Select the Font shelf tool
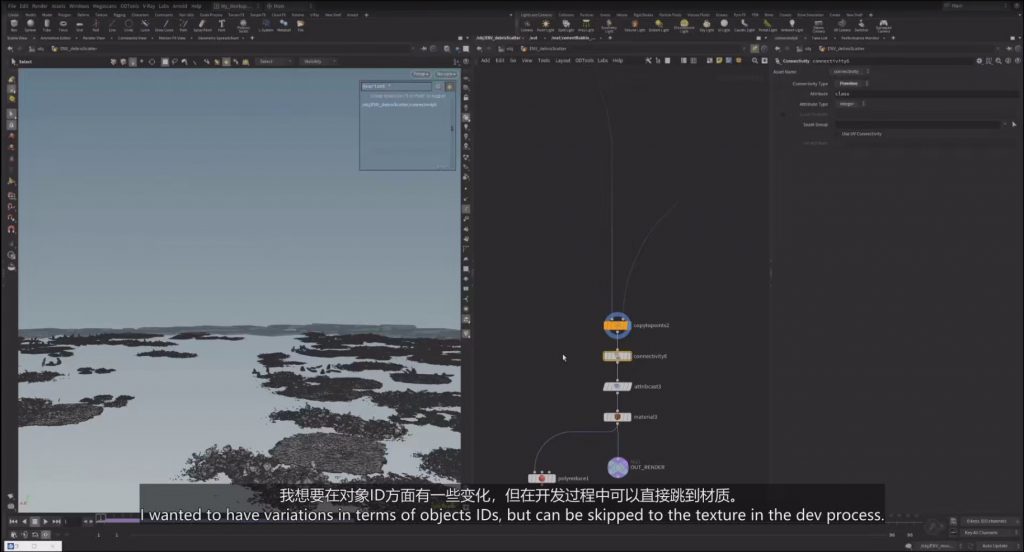Image resolution: width=1024 pixels, height=552 pixels. 221,25
